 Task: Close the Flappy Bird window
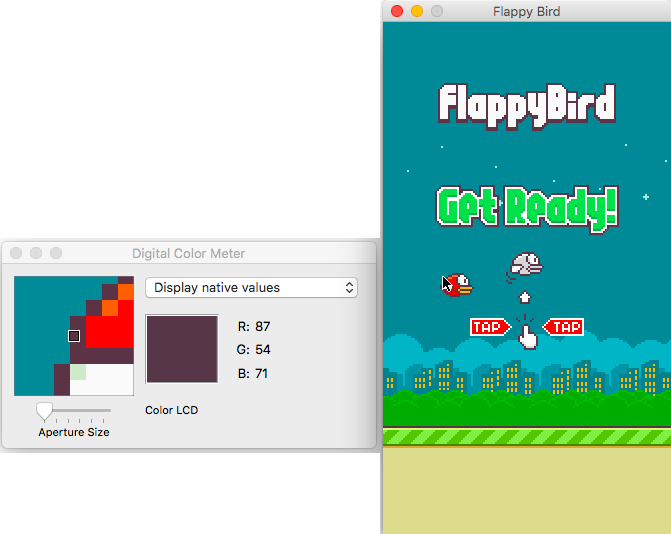pos(397,11)
